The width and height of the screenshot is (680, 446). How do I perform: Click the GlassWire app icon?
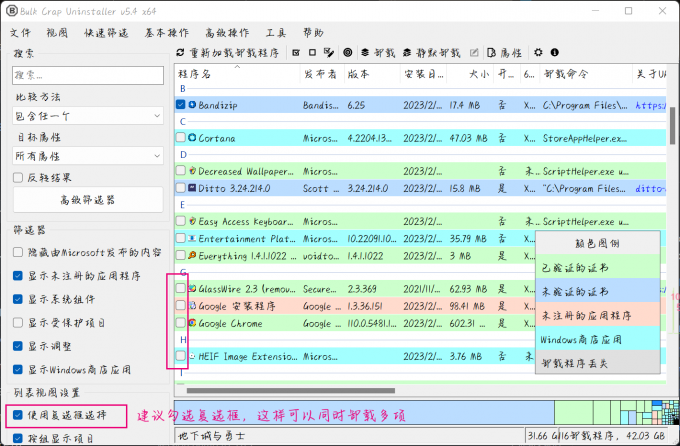click(192, 289)
